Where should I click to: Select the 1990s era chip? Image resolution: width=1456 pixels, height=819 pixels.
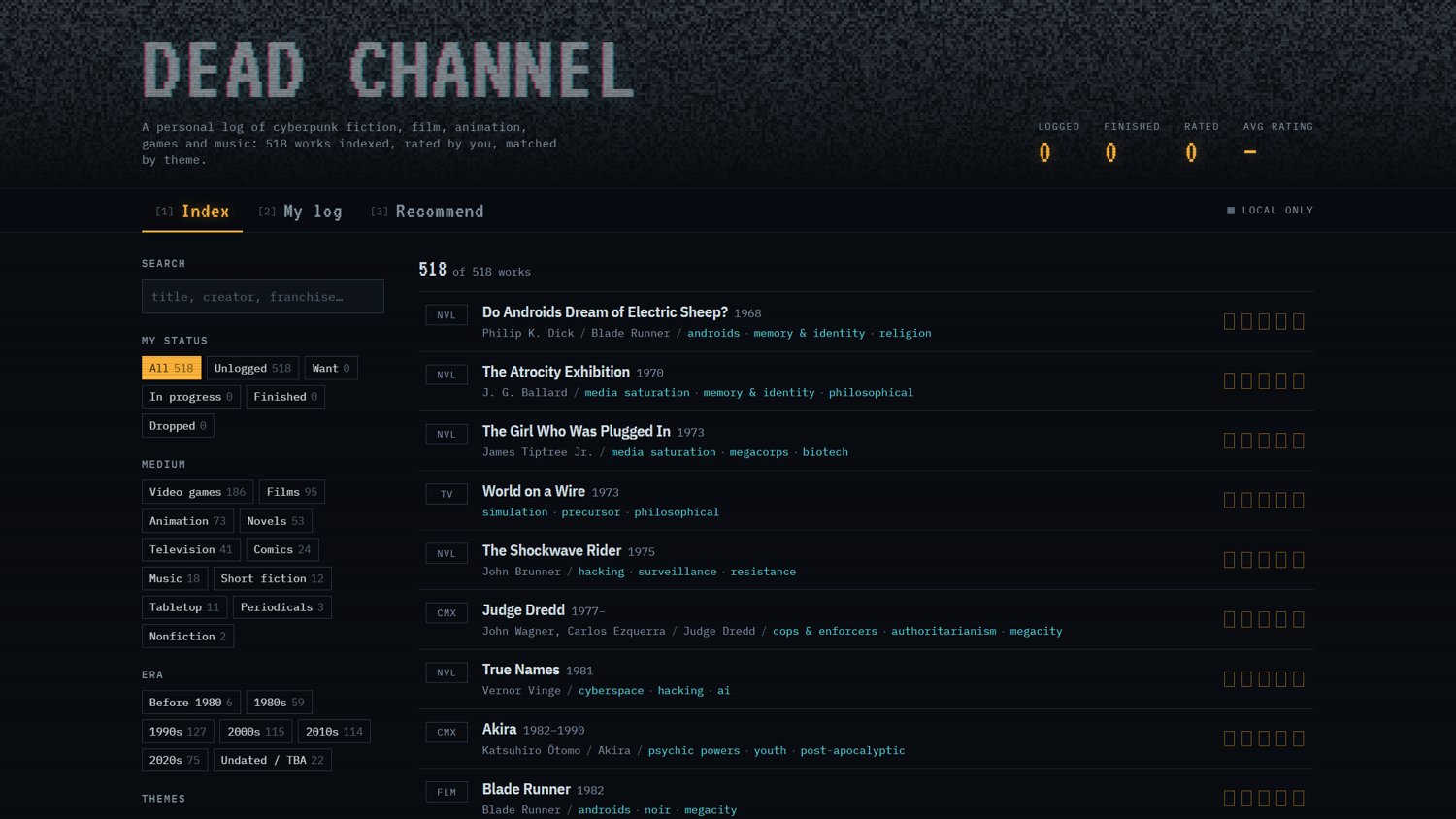click(178, 732)
